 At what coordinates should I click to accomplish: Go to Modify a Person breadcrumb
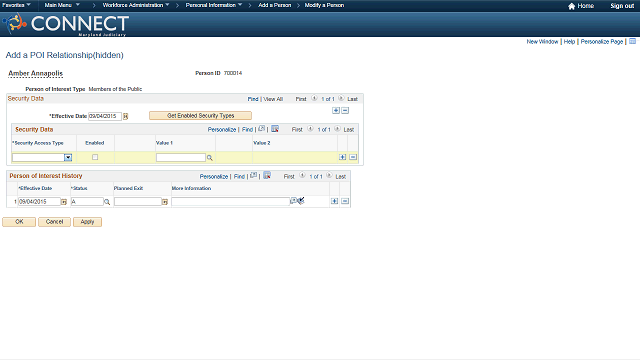click(x=324, y=5)
